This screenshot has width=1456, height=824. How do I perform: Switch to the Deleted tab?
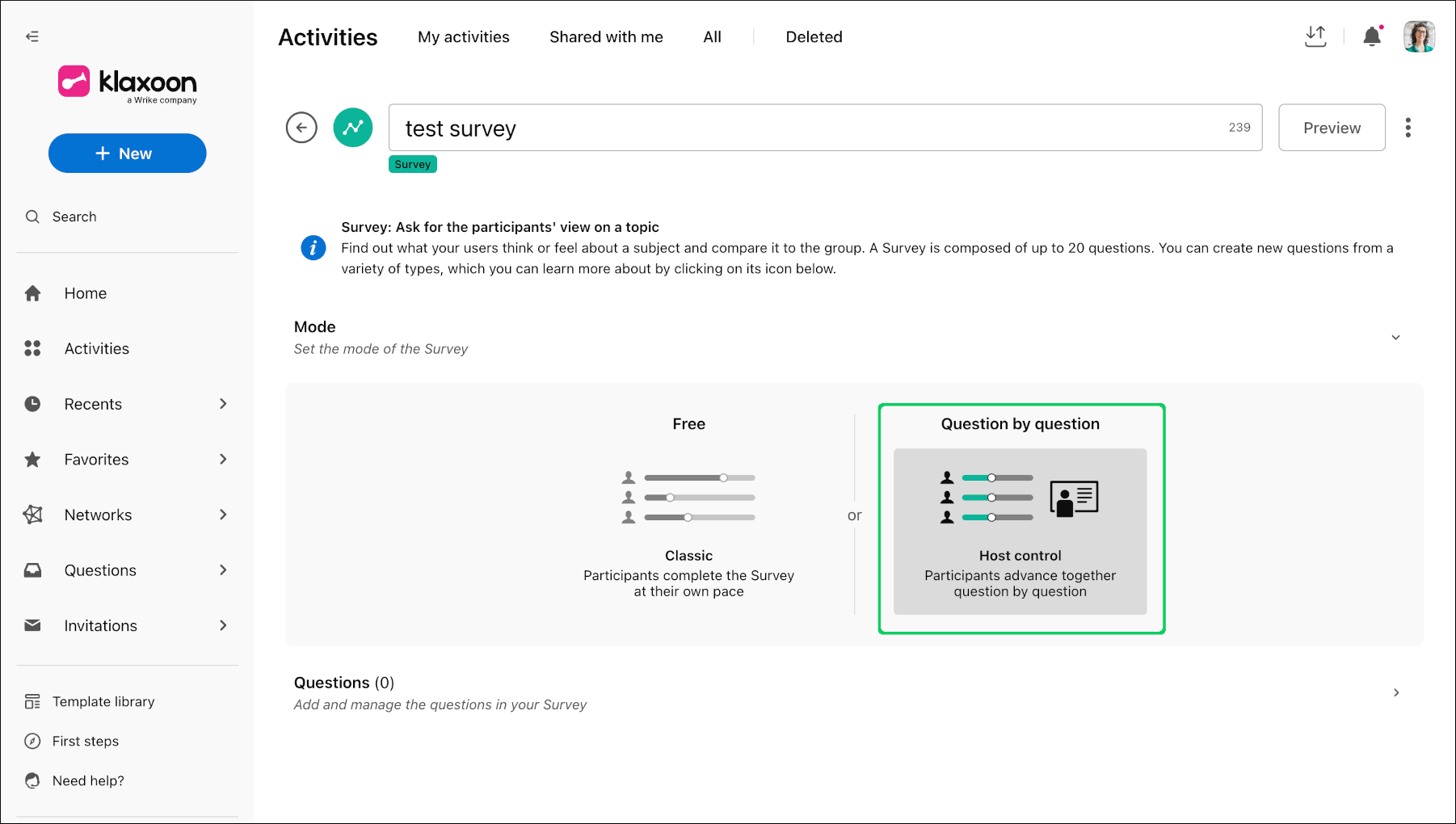(x=814, y=37)
